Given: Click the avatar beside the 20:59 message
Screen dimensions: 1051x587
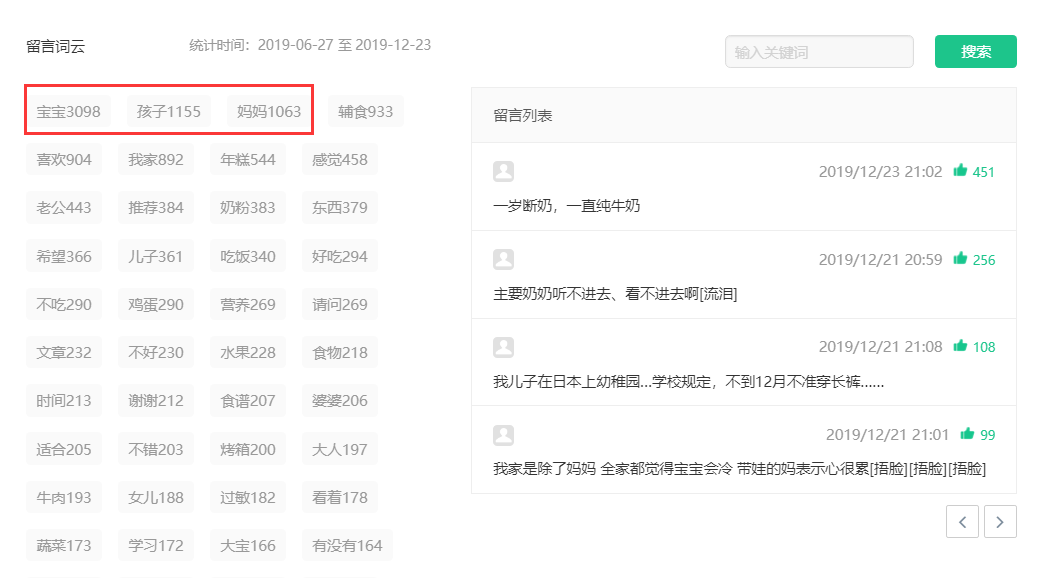Looking at the screenshot, I should pos(504,257).
